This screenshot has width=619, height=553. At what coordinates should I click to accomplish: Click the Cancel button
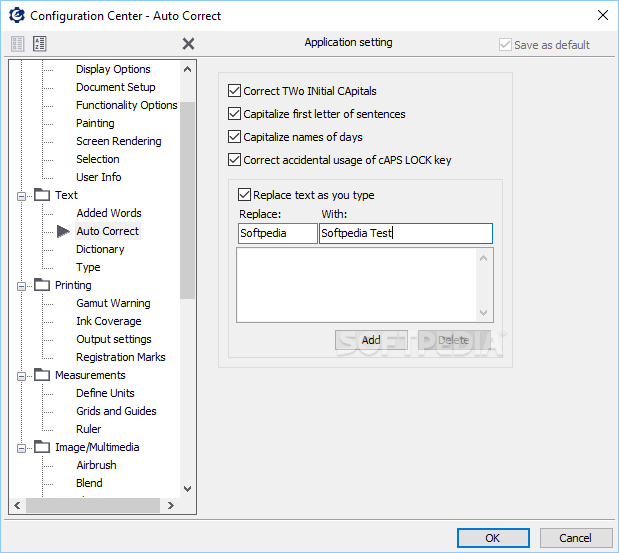[576, 538]
